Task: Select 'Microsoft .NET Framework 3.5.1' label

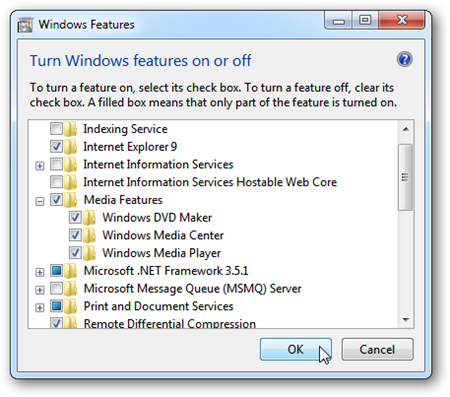Action: [166, 271]
